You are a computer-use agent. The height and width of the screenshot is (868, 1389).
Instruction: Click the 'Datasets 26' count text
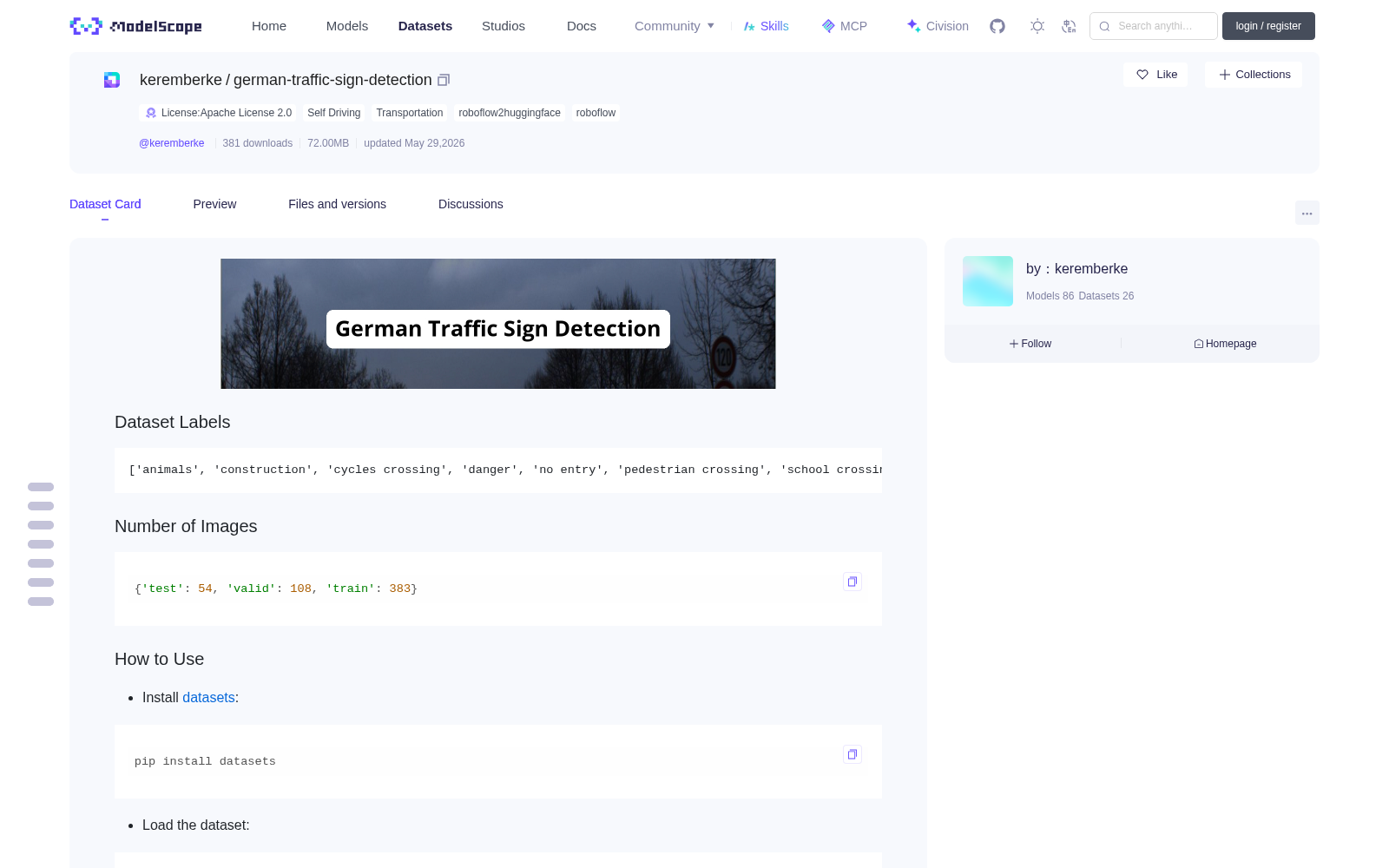coord(1106,296)
